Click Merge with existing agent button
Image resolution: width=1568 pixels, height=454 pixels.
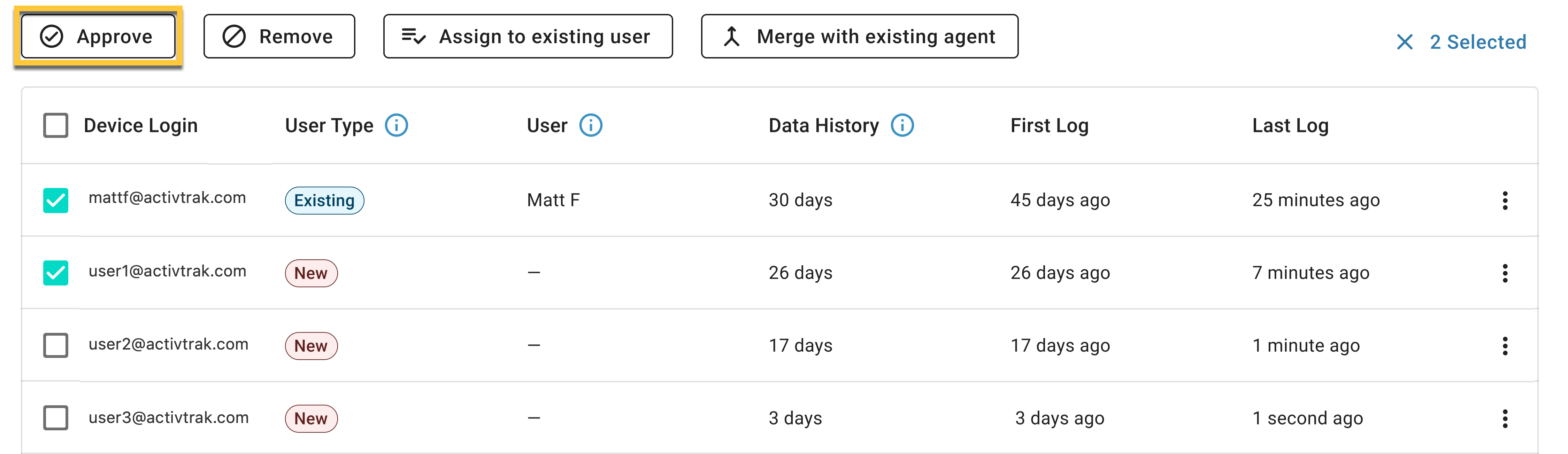(860, 37)
